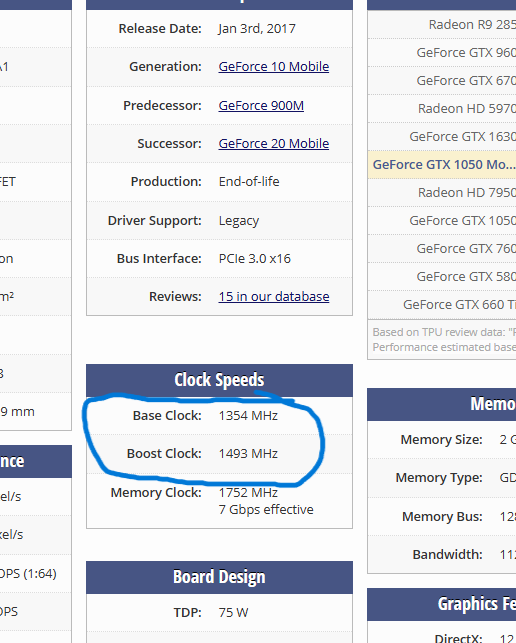Open the GeForce 20 Mobile successor link
The height and width of the screenshot is (643, 516).
(274, 144)
